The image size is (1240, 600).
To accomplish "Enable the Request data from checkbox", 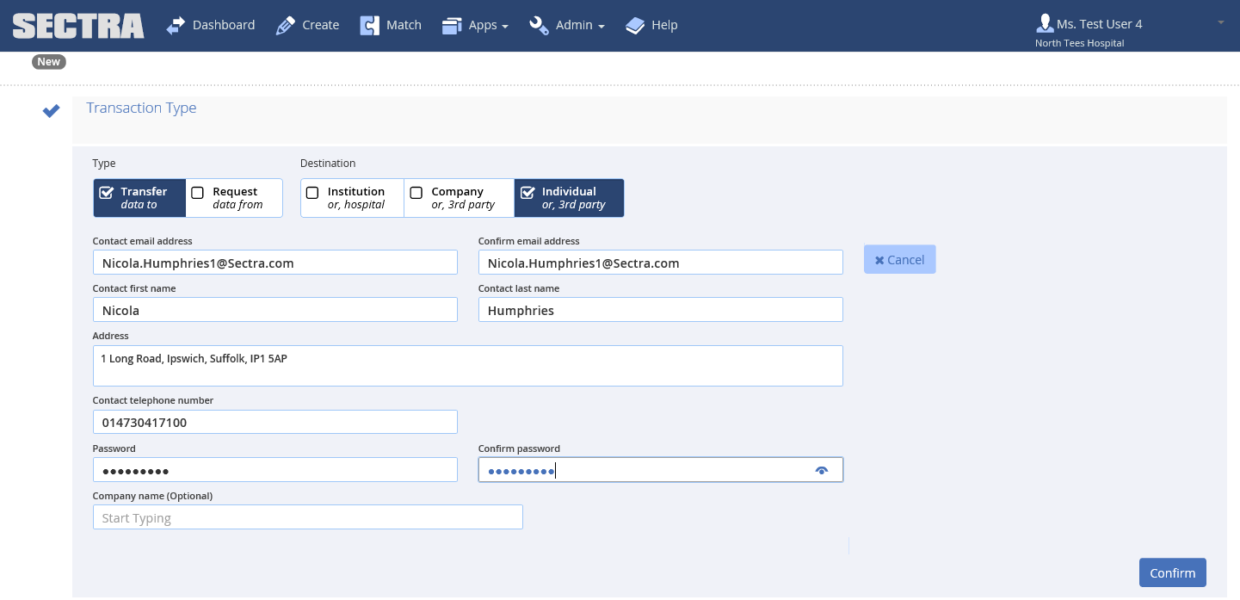I will click(x=197, y=192).
